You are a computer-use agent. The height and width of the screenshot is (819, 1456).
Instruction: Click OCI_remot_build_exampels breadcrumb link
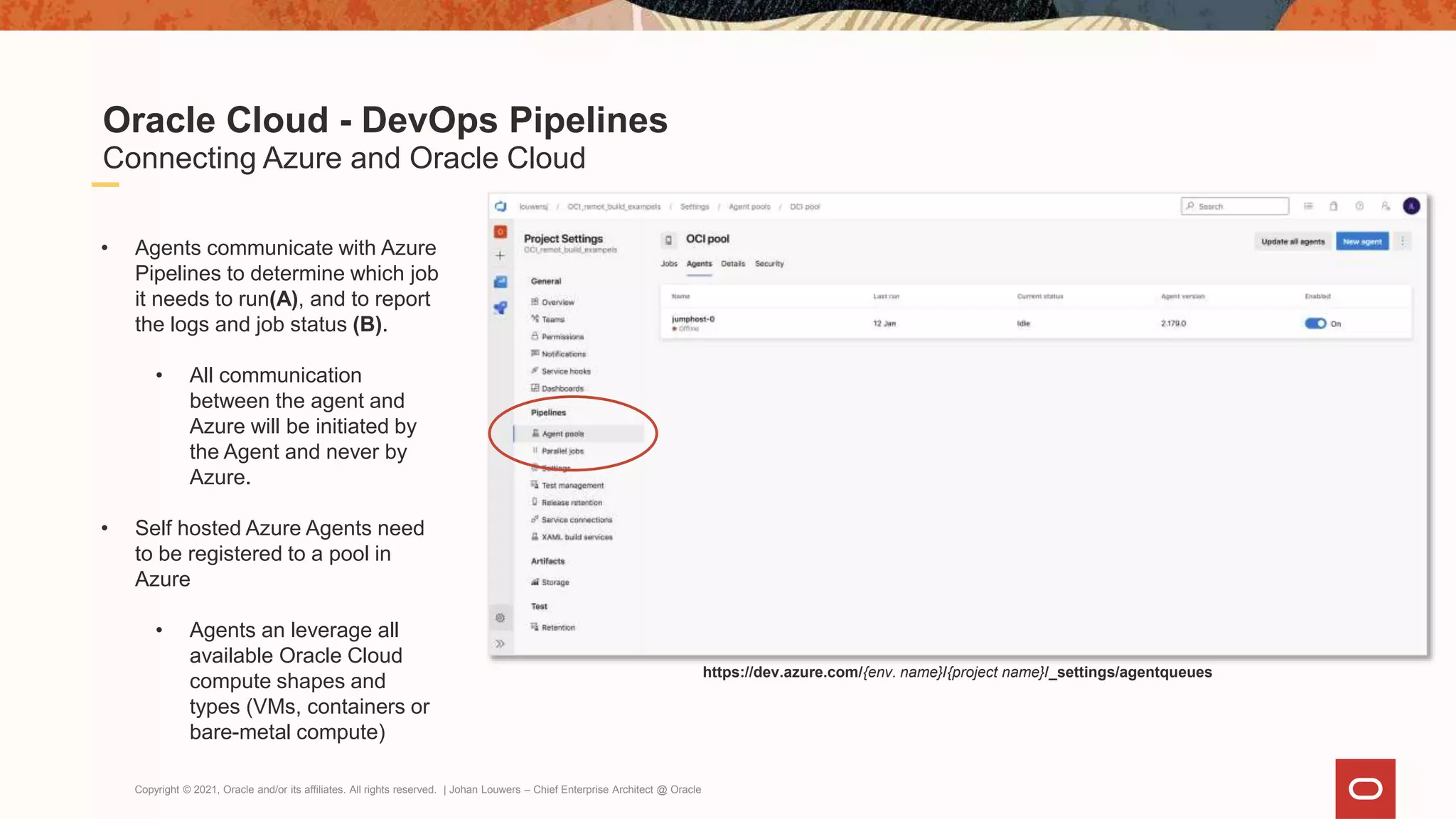614,207
